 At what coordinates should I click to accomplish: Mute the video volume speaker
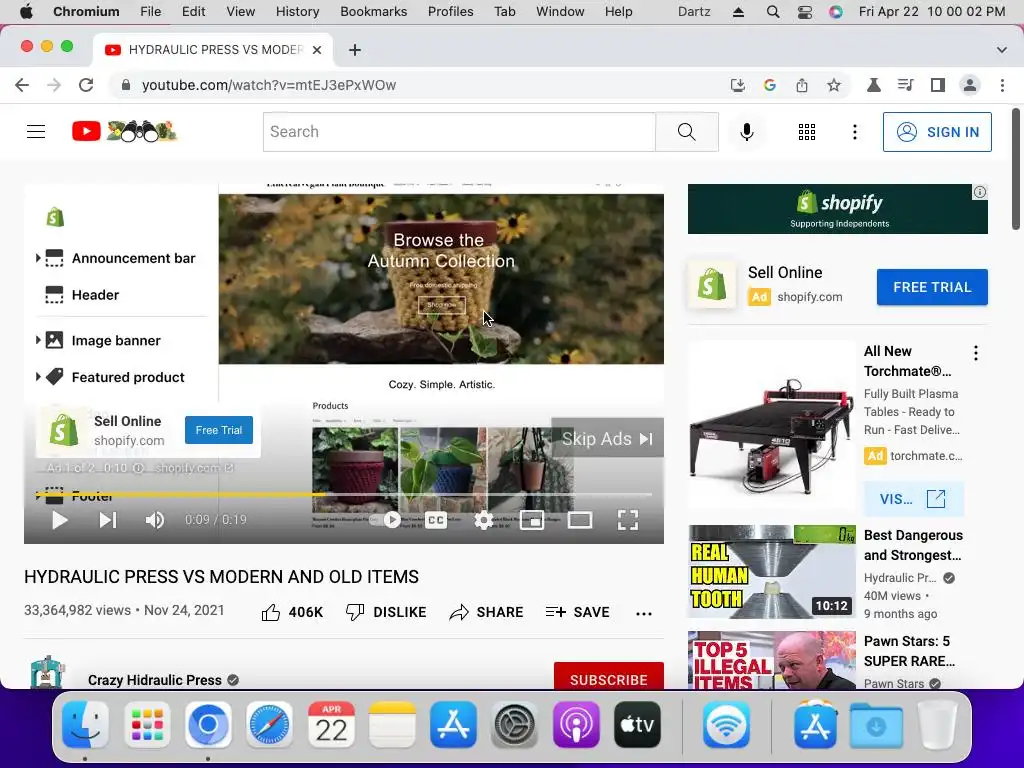pyautogui.click(x=155, y=520)
